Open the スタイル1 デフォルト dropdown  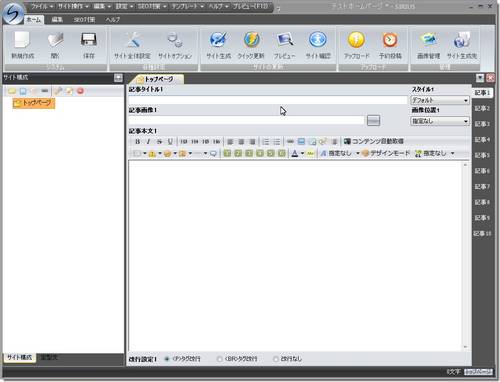(x=440, y=100)
